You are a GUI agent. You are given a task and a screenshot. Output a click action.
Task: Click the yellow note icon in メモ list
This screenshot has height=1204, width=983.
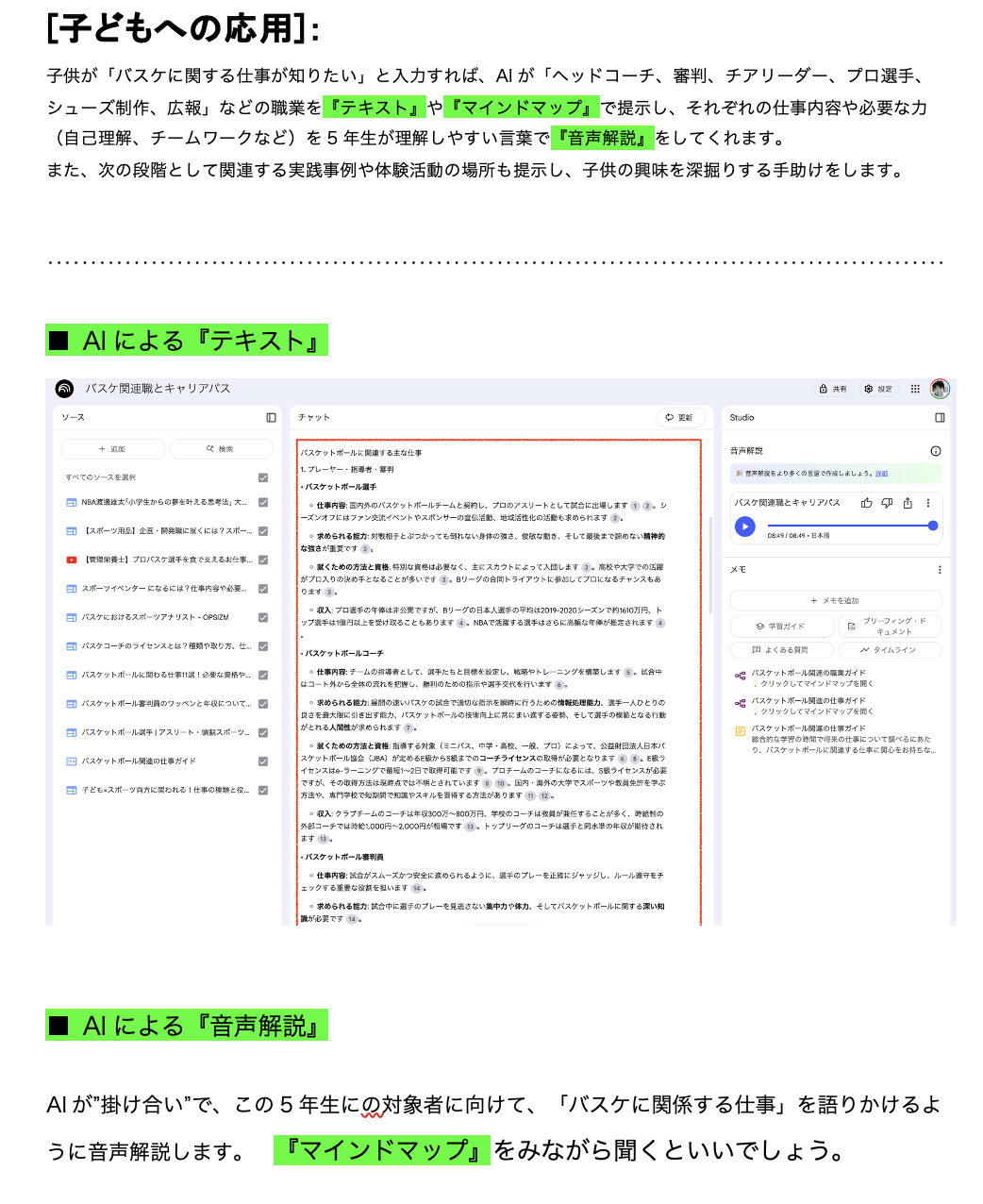(741, 731)
